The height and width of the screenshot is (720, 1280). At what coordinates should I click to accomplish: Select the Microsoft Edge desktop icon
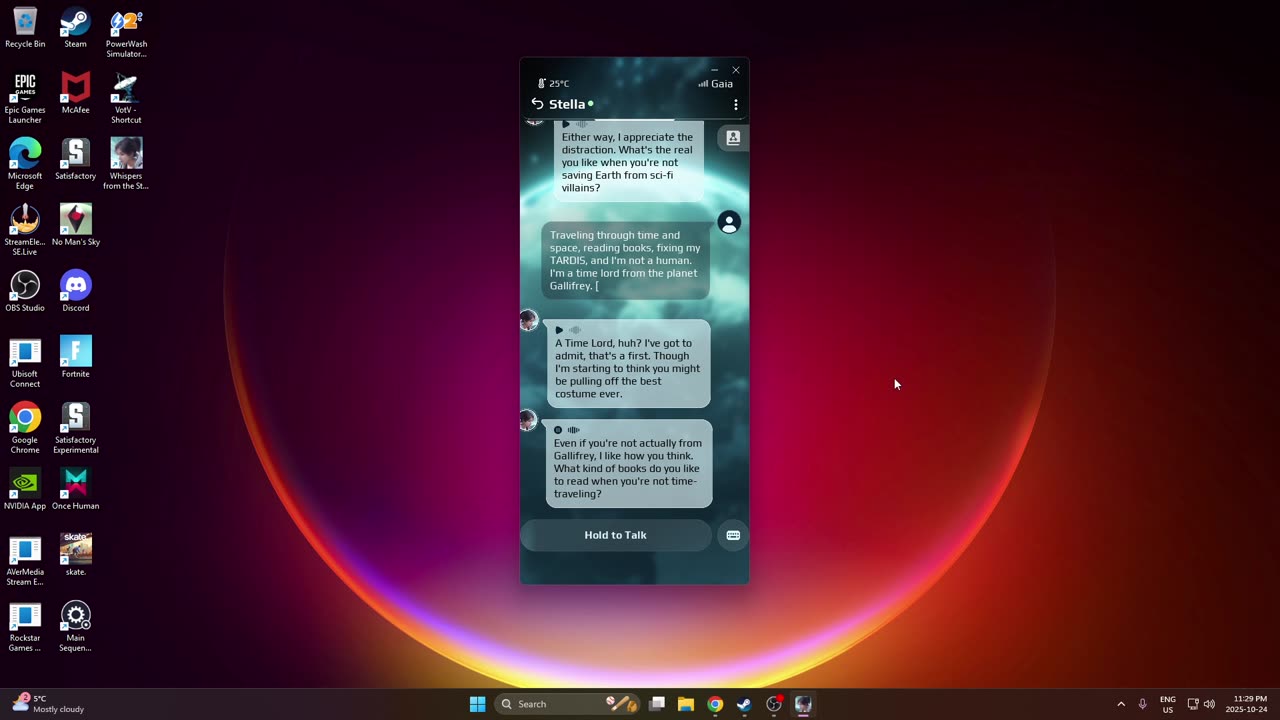point(25,164)
